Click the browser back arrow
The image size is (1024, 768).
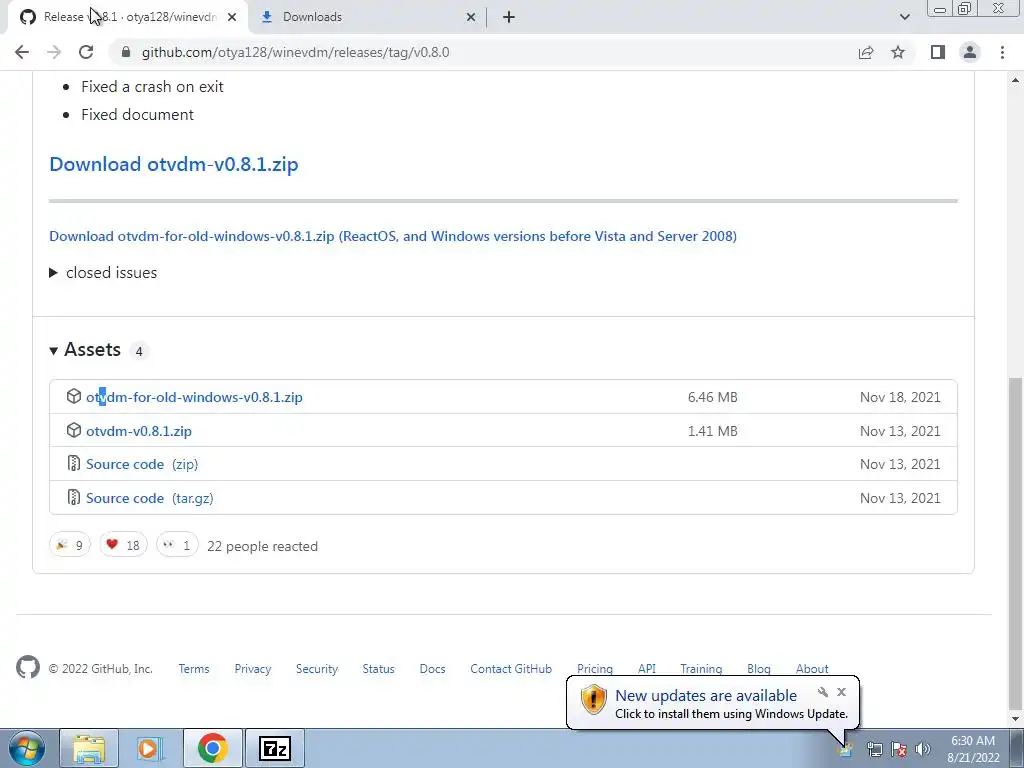[x=22, y=52]
